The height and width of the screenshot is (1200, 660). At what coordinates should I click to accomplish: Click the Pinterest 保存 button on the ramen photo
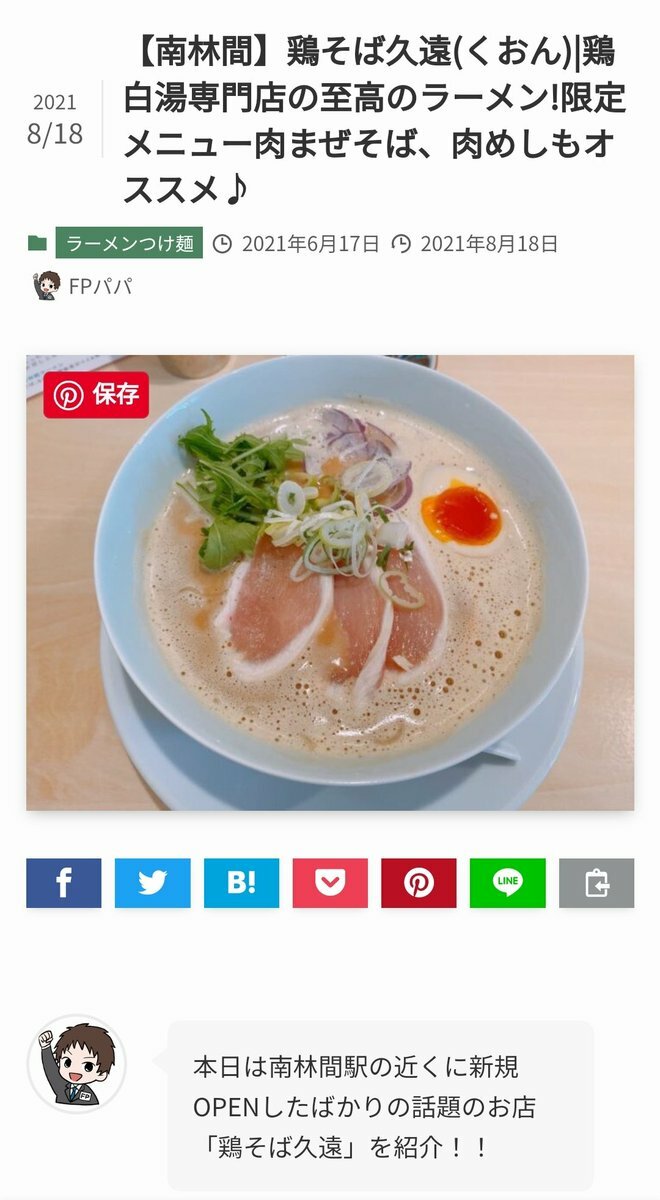tap(96, 395)
